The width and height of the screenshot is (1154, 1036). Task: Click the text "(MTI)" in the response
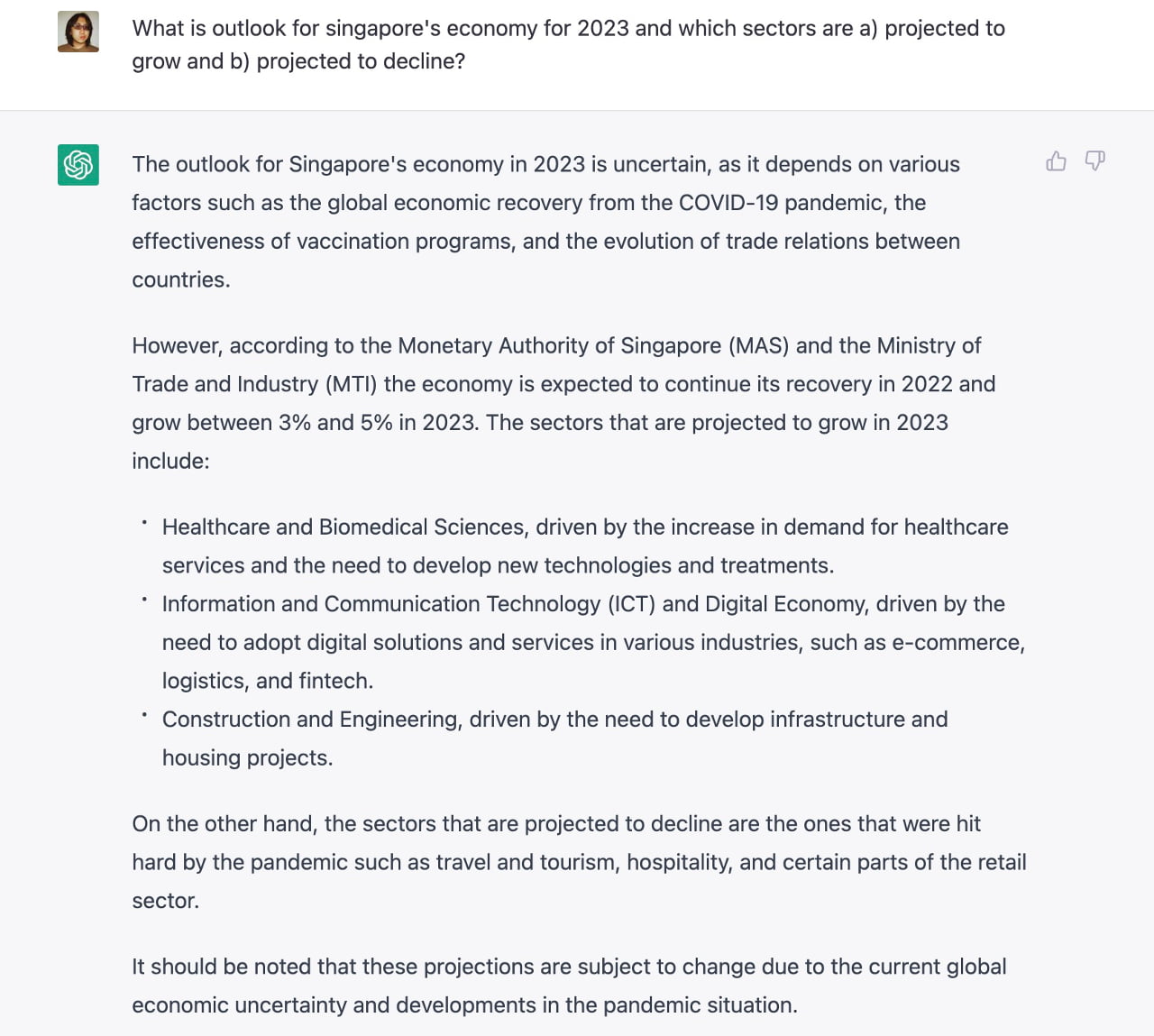(x=351, y=384)
